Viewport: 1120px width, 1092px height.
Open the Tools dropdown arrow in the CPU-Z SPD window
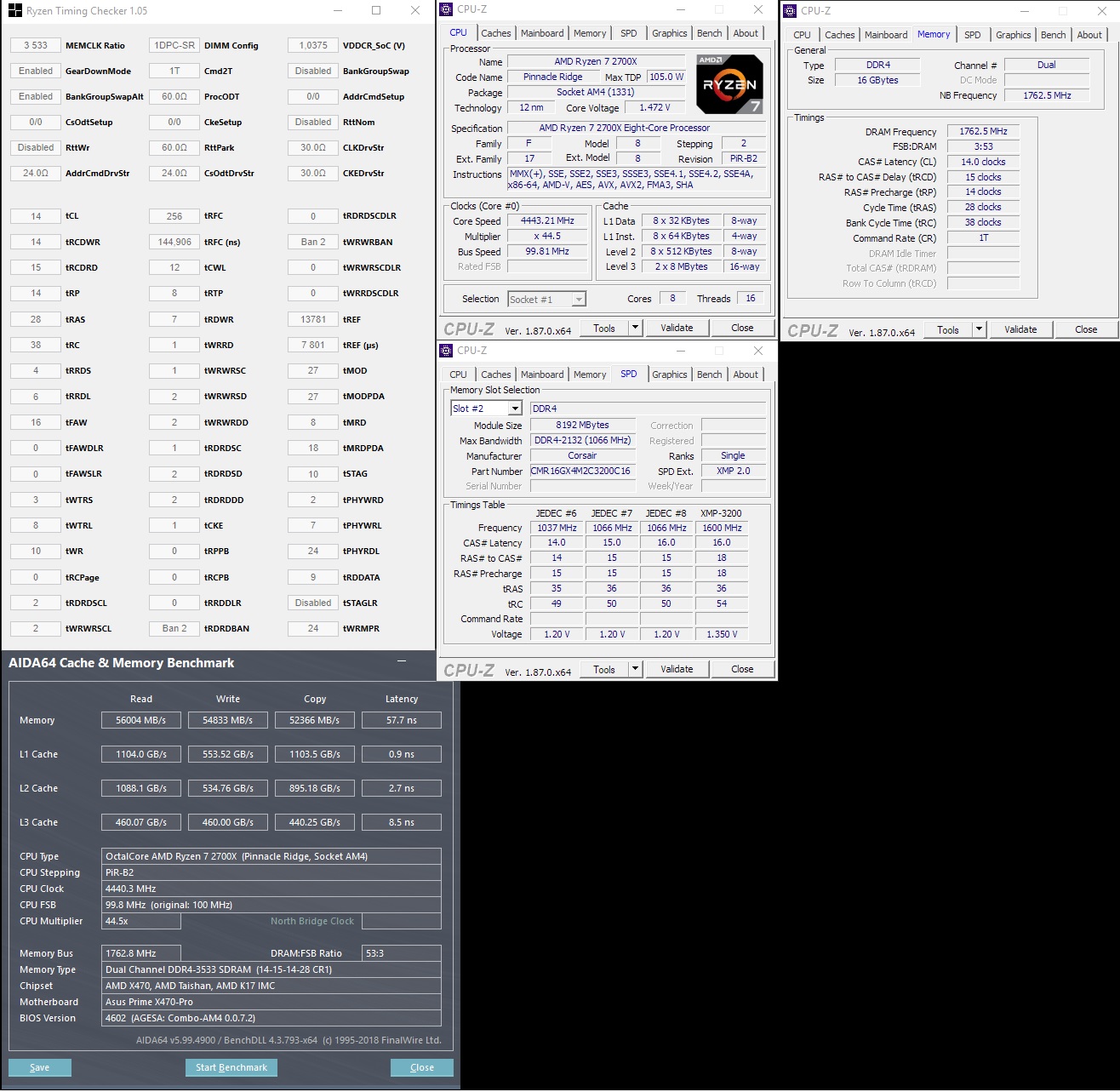[635, 669]
